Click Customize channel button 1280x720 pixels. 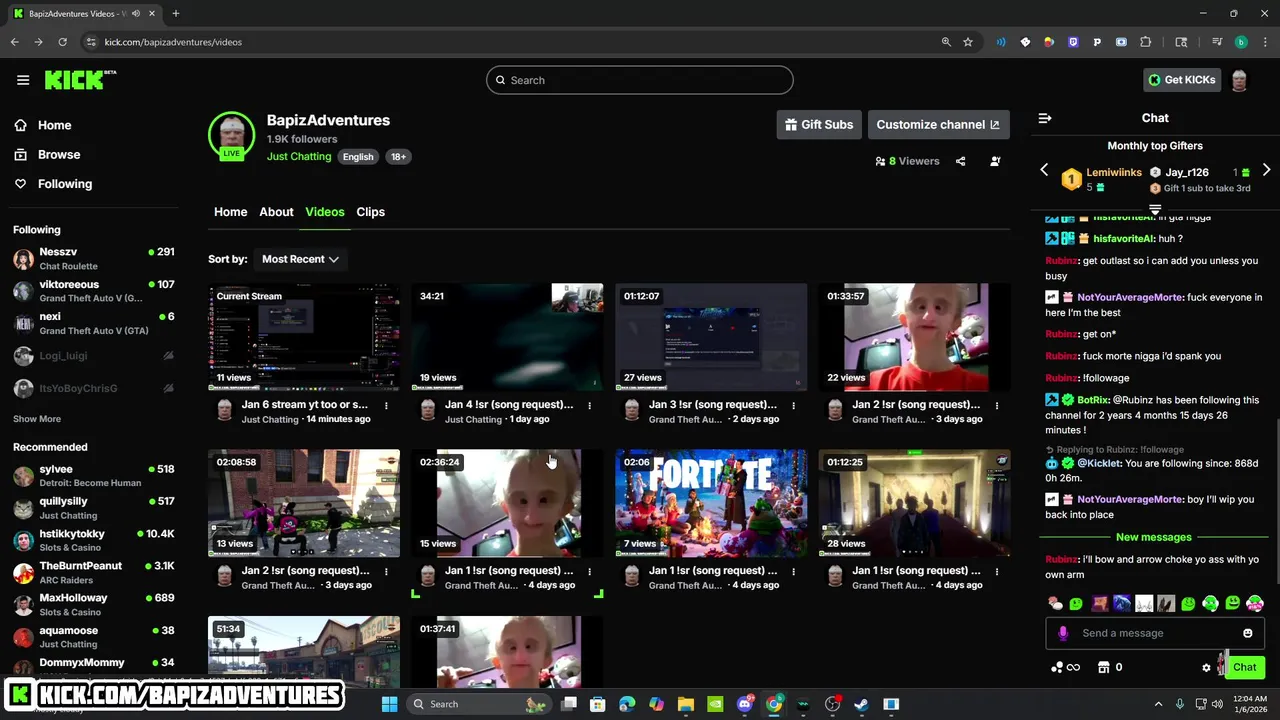pos(938,125)
